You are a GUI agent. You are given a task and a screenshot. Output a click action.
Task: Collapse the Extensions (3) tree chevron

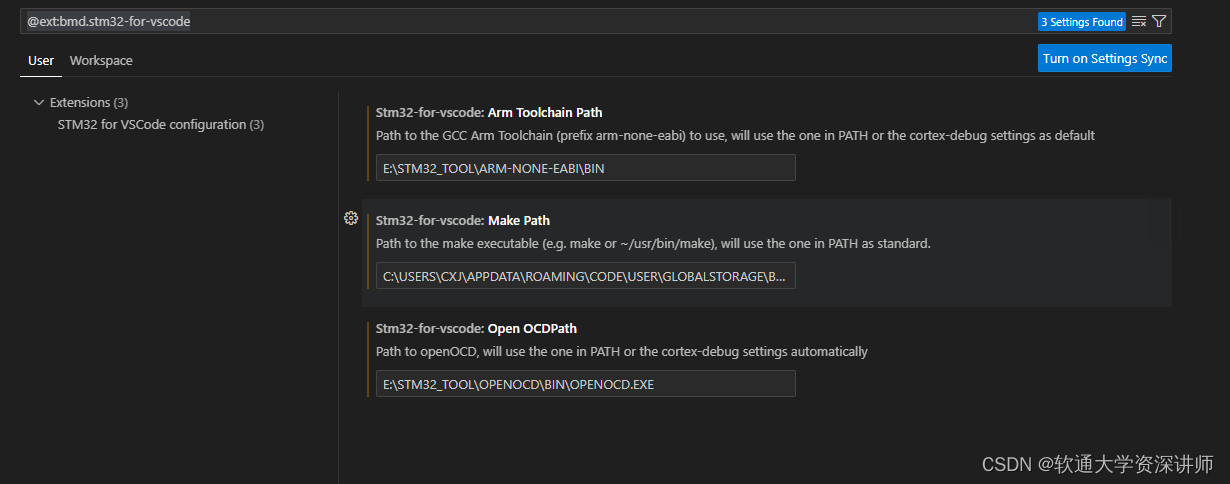[x=39, y=102]
